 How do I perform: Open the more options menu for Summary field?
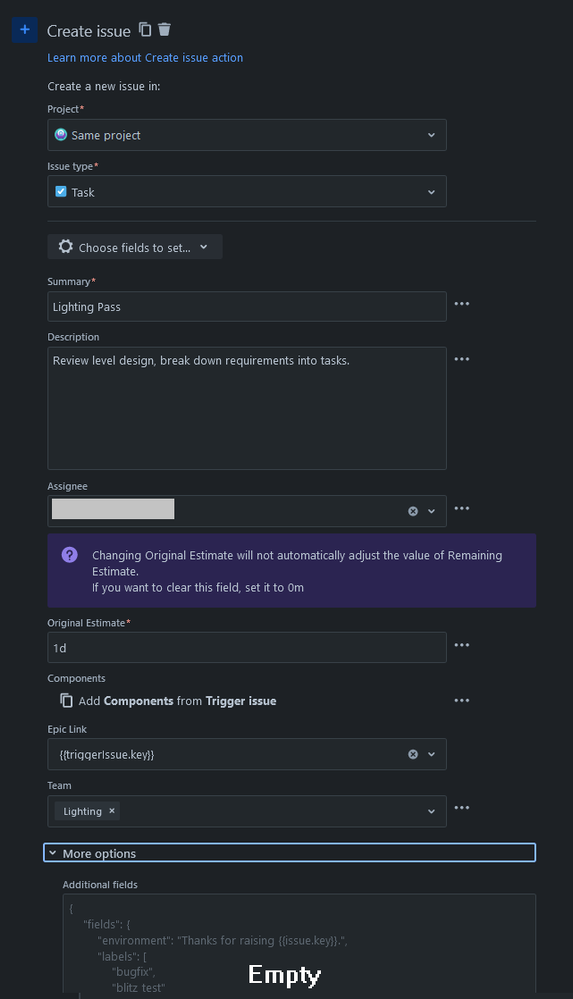(461, 304)
